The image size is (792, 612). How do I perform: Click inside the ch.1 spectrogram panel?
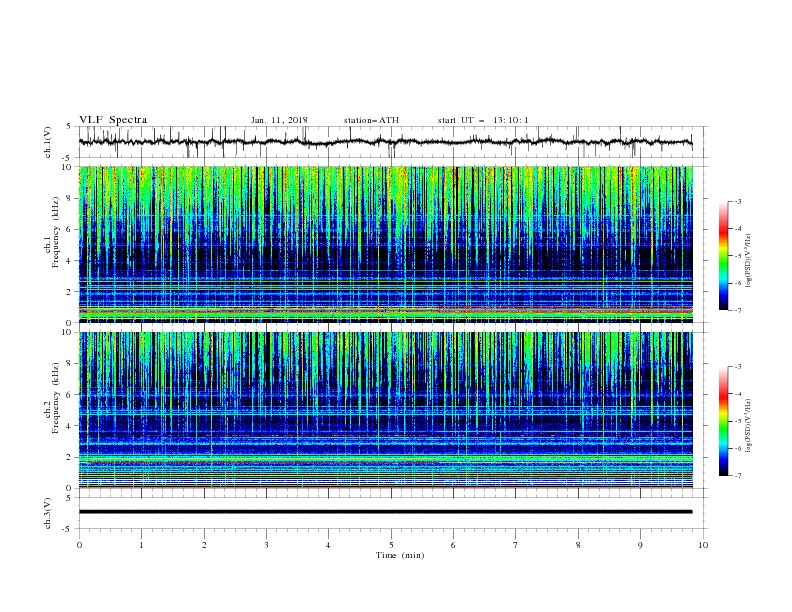click(385, 244)
